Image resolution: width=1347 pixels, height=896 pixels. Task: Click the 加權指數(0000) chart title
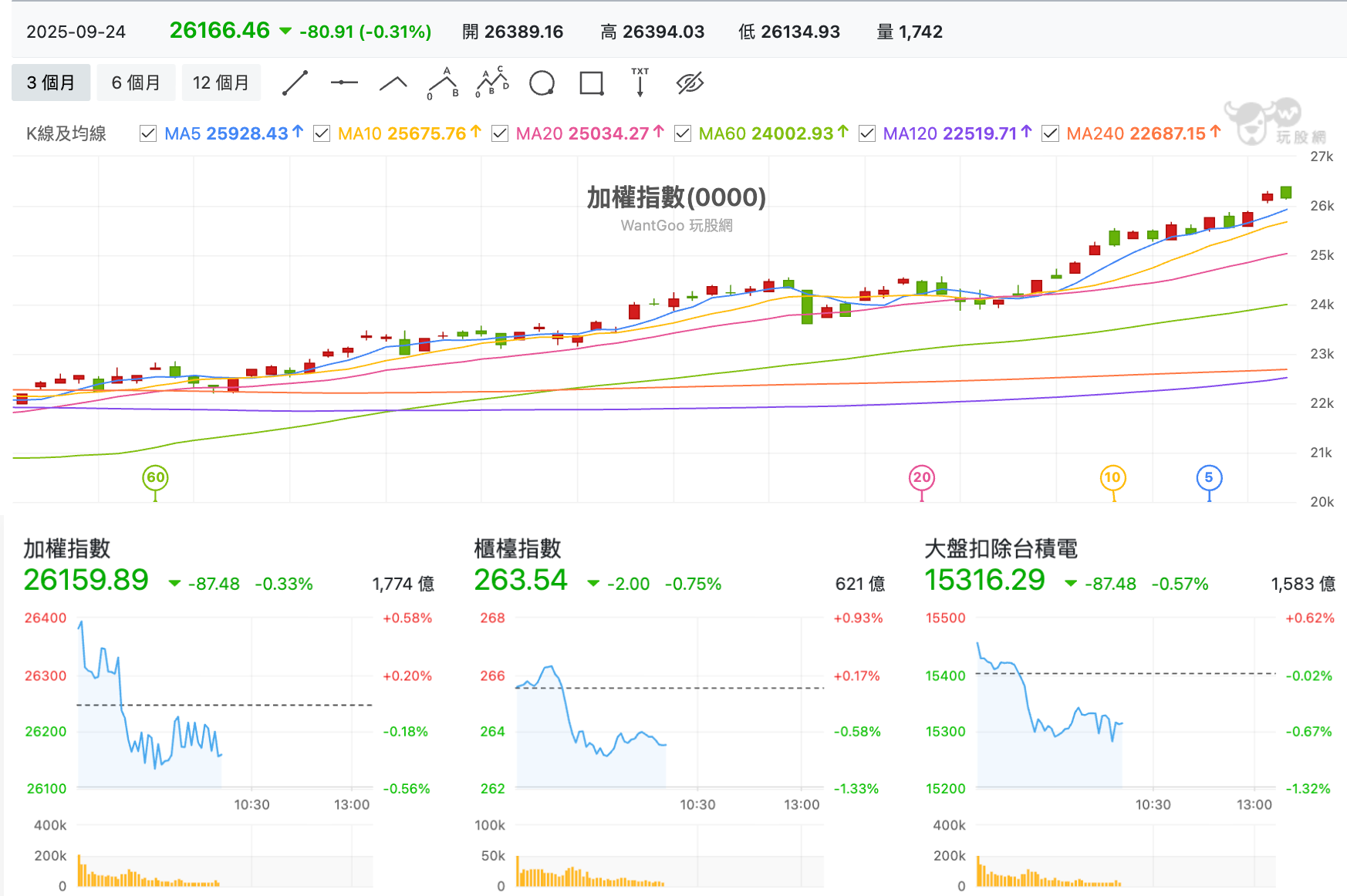(676, 197)
